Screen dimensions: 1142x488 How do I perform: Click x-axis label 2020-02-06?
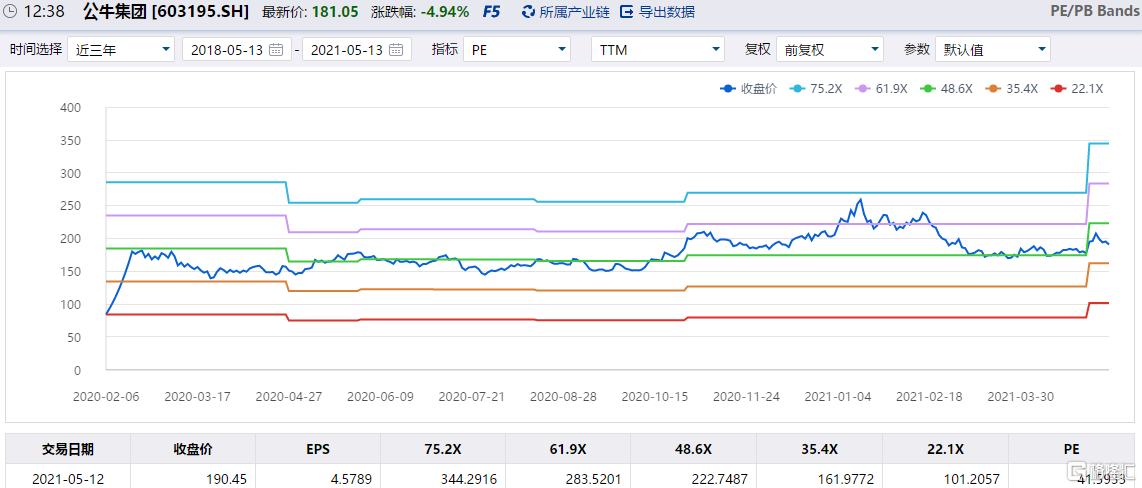point(106,397)
